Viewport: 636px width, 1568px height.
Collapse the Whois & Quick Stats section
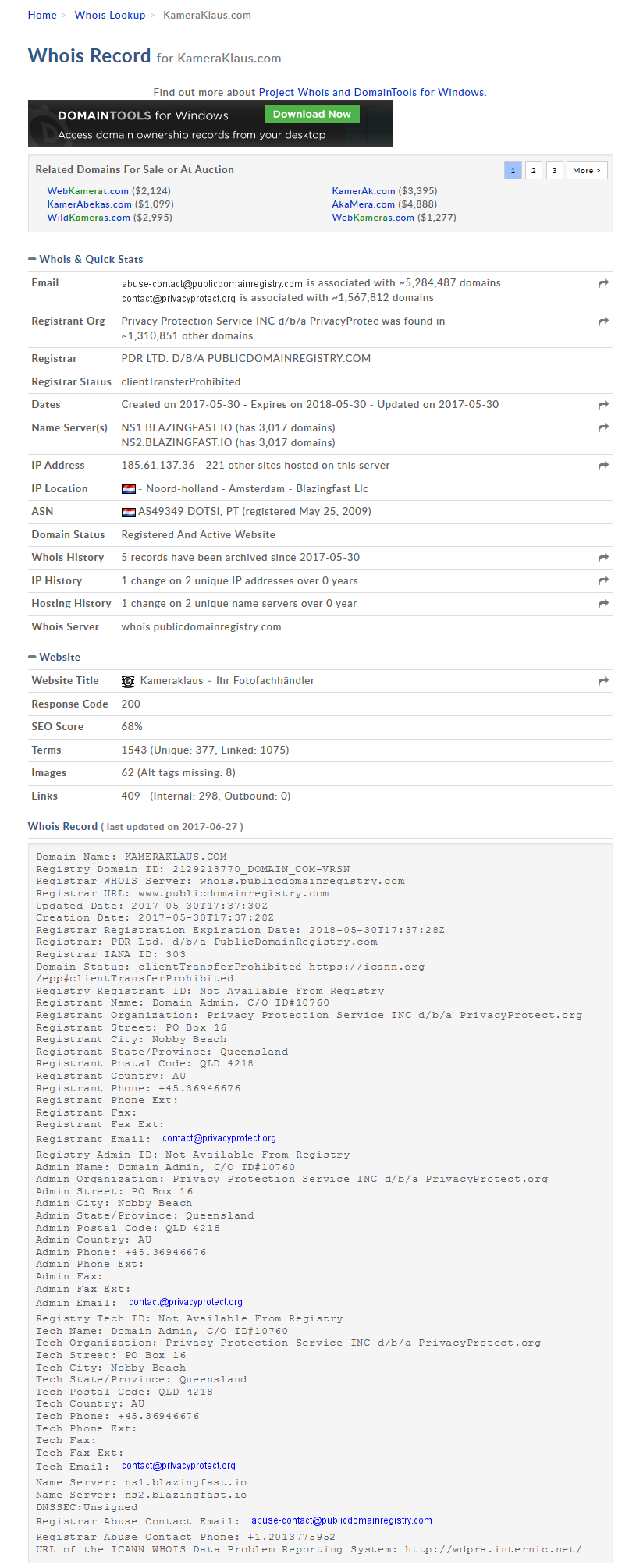32,259
